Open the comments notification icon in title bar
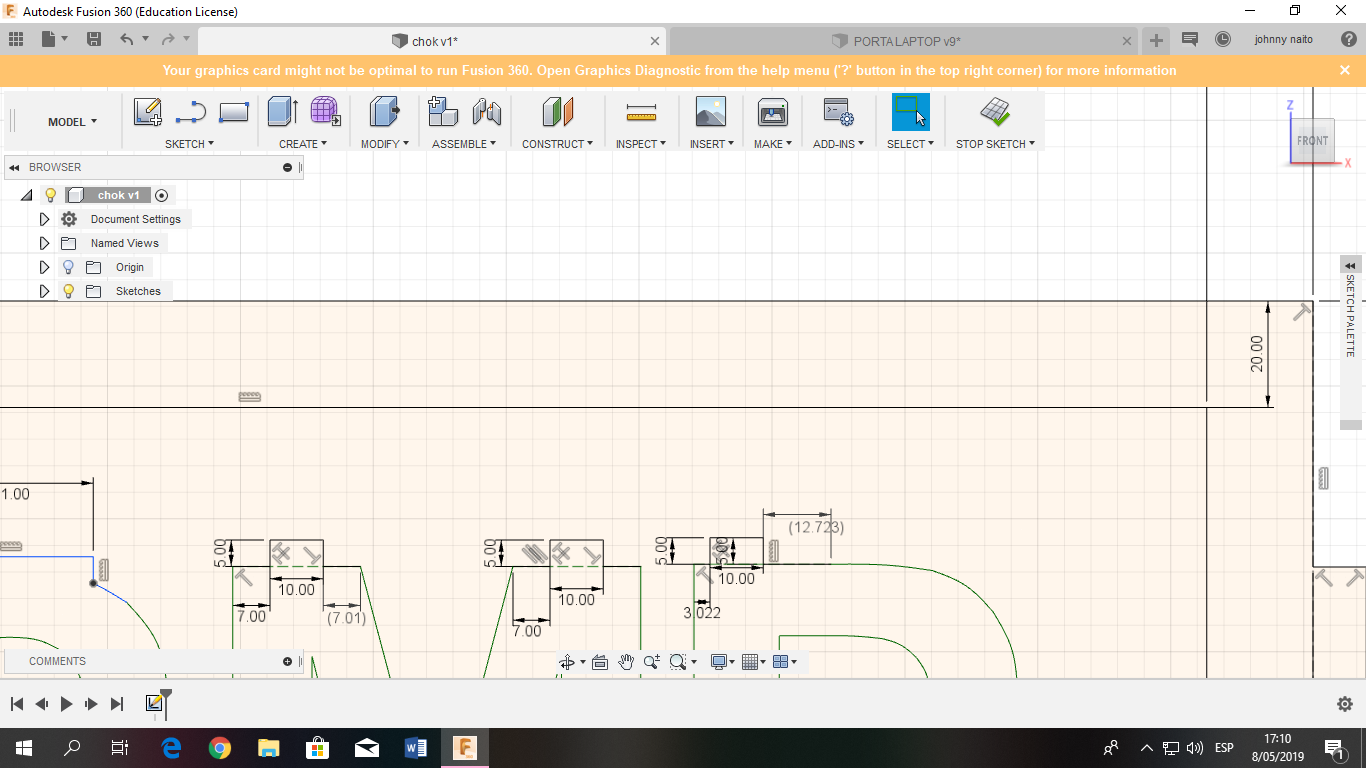 tap(1189, 40)
